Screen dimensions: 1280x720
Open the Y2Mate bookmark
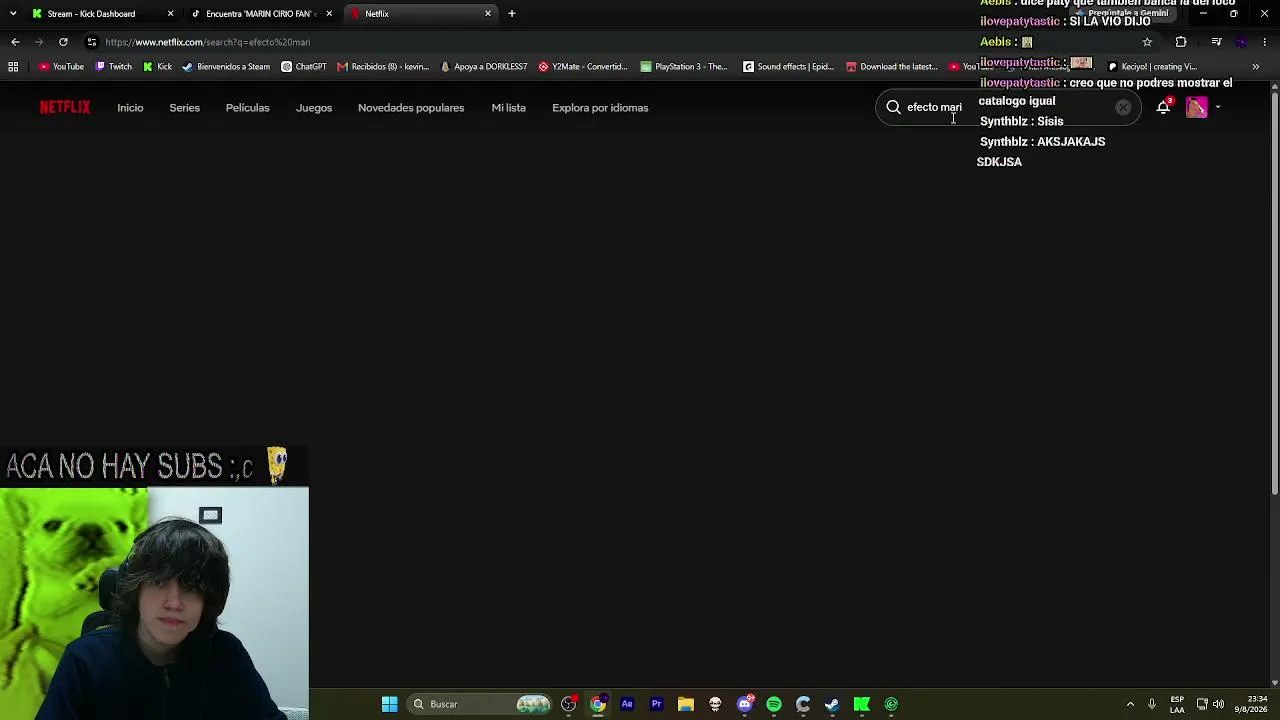(583, 67)
